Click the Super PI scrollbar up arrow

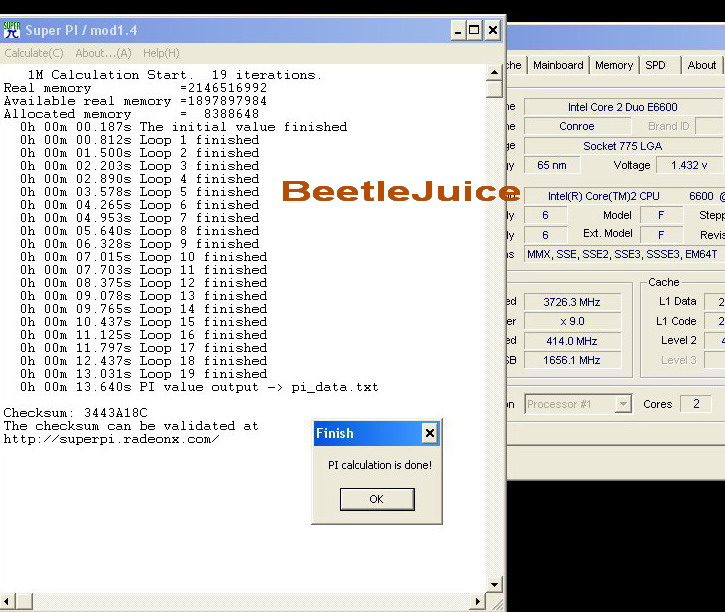[494, 72]
